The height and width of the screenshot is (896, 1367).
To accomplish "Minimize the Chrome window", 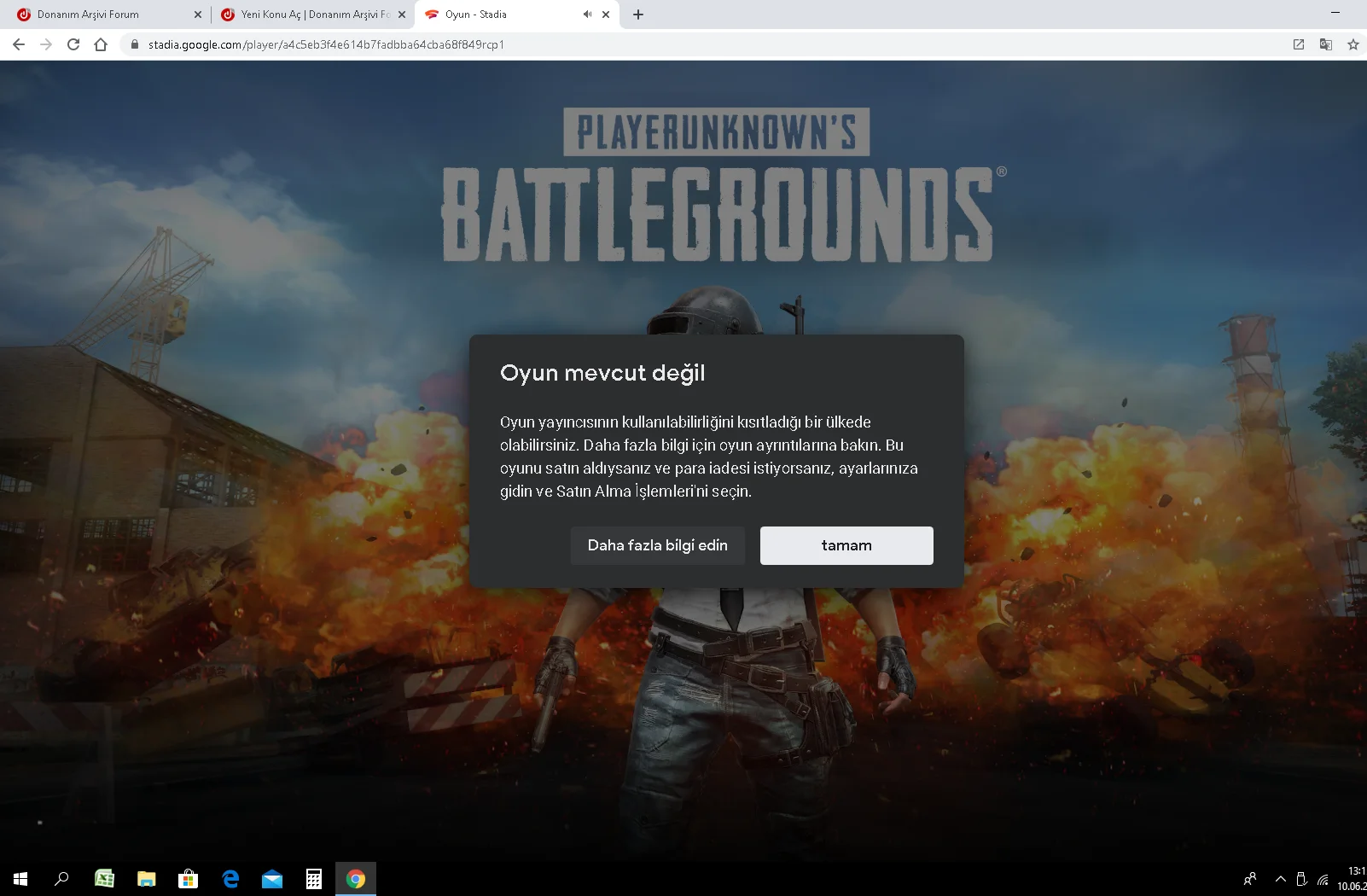I will pyautogui.click(x=1335, y=13).
